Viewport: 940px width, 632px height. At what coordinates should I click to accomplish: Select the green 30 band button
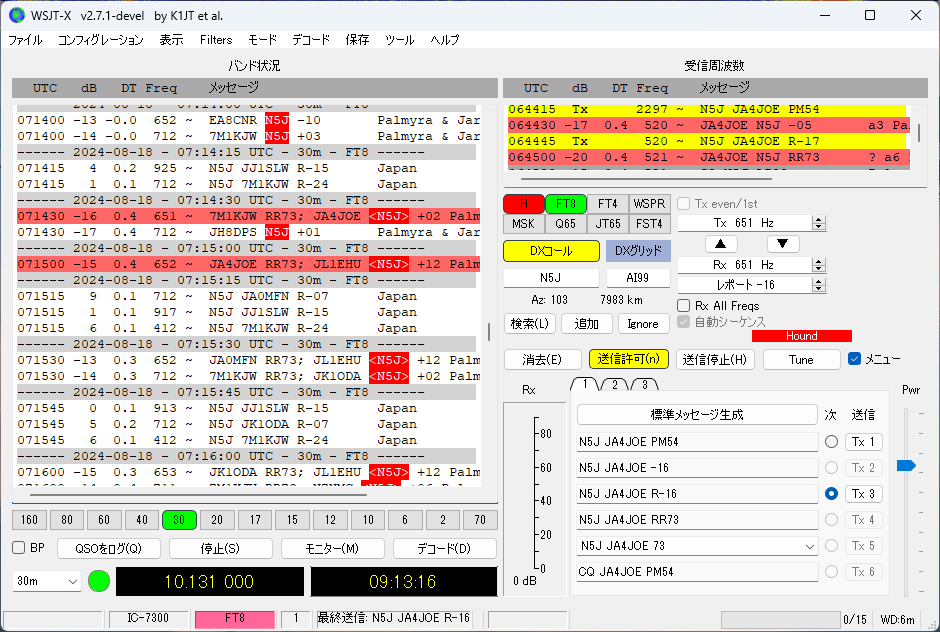tap(179, 520)
